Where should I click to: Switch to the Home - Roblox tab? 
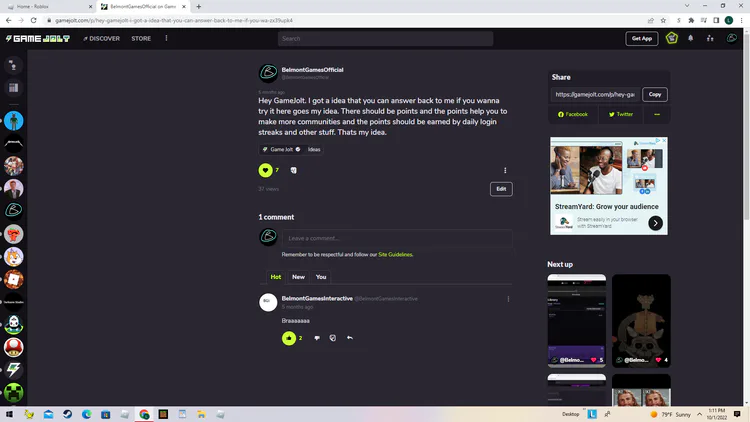coord(48,7)
